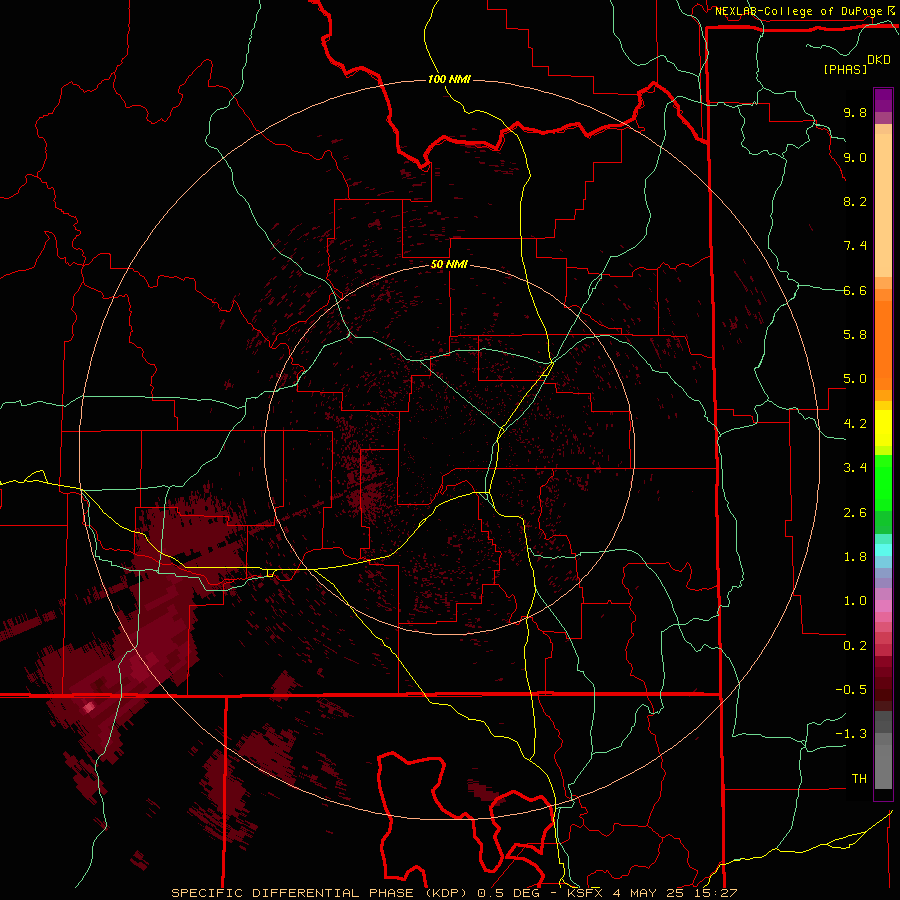Click the -1.3 value on color scale
Viewport: 900px width, 900px height.
coord(851,734)
